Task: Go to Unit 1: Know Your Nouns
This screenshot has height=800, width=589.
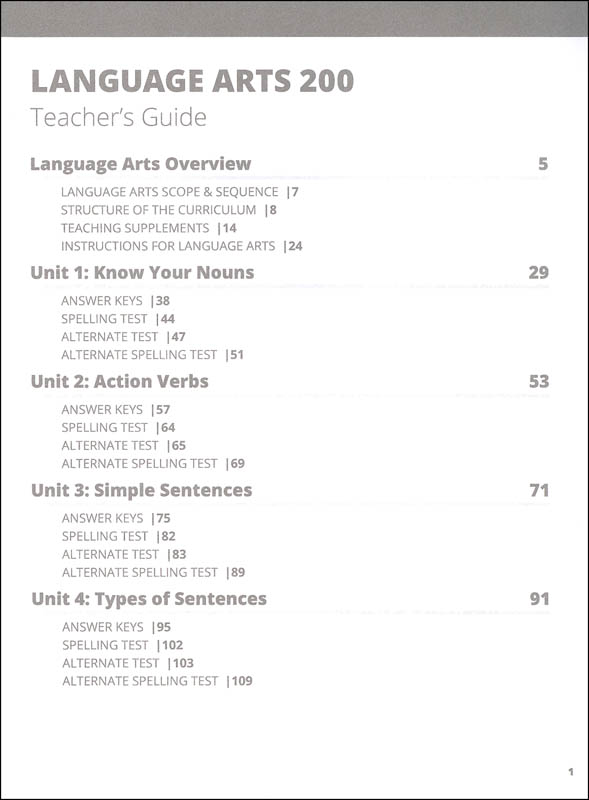Action: pyautogui.click(x=142, y=272)
